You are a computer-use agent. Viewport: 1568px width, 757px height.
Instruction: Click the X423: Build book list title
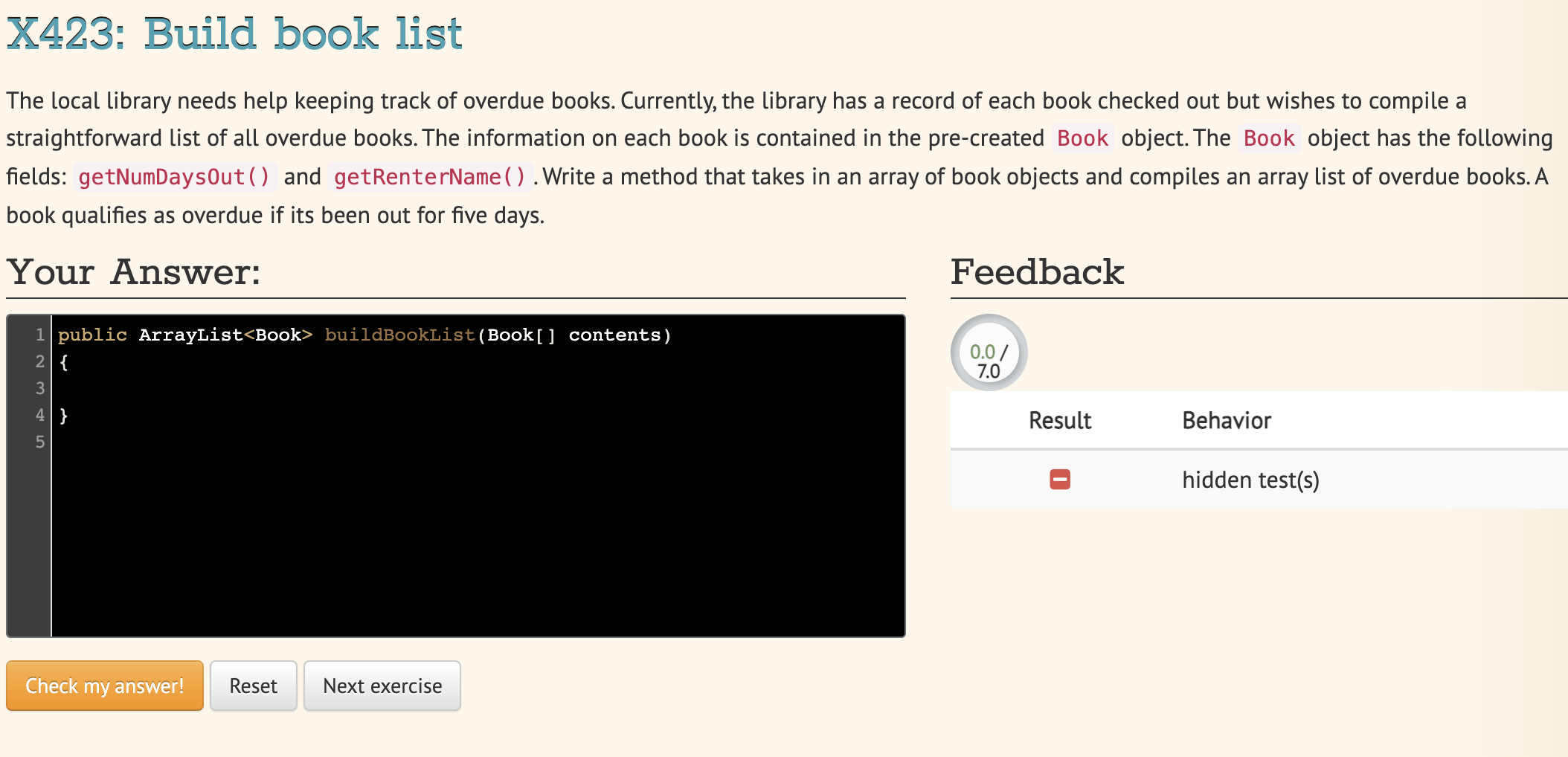click(233, 32)
